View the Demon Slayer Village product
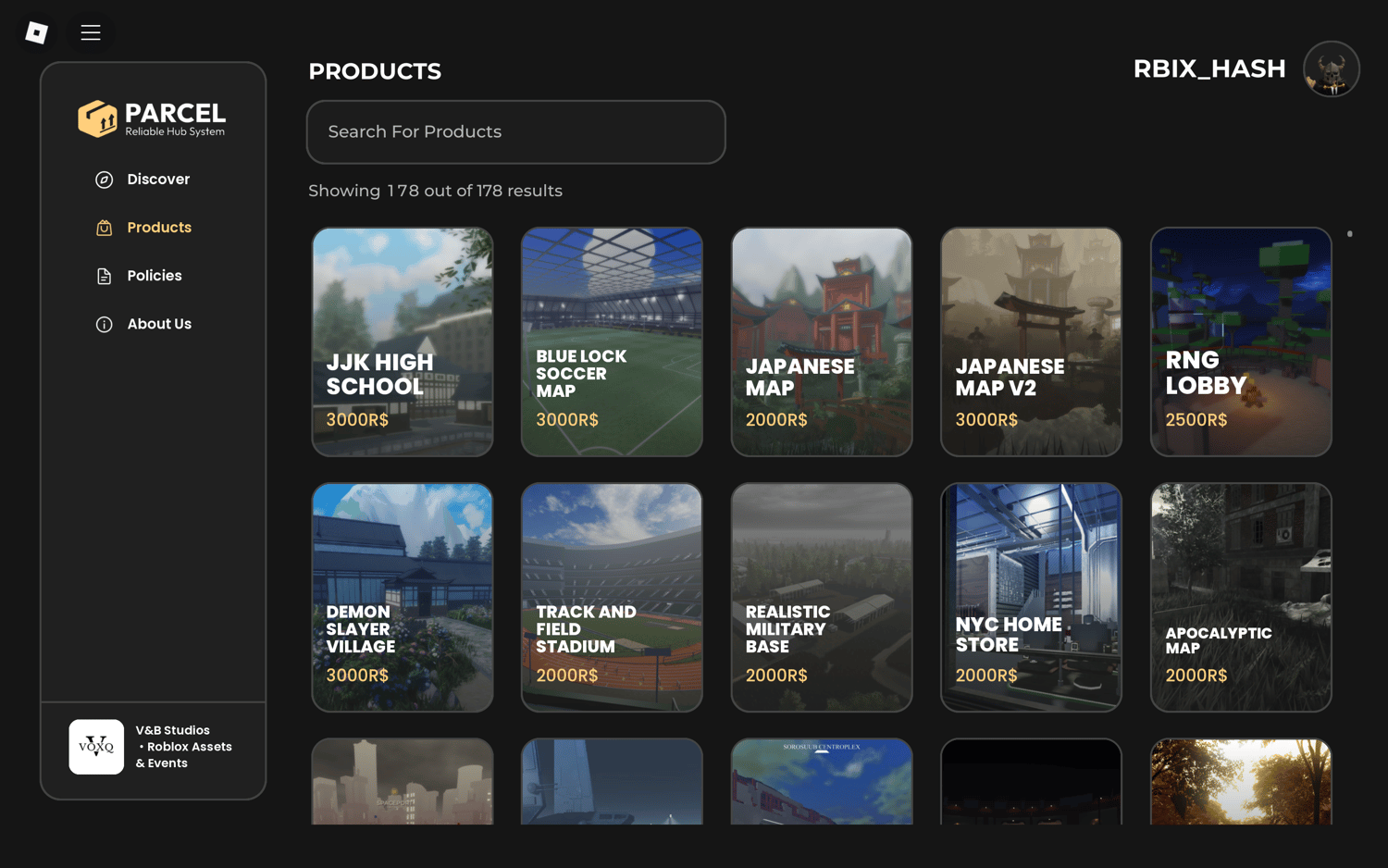The height and width of the screenshot is (868, 1388). tap(403, 597)
